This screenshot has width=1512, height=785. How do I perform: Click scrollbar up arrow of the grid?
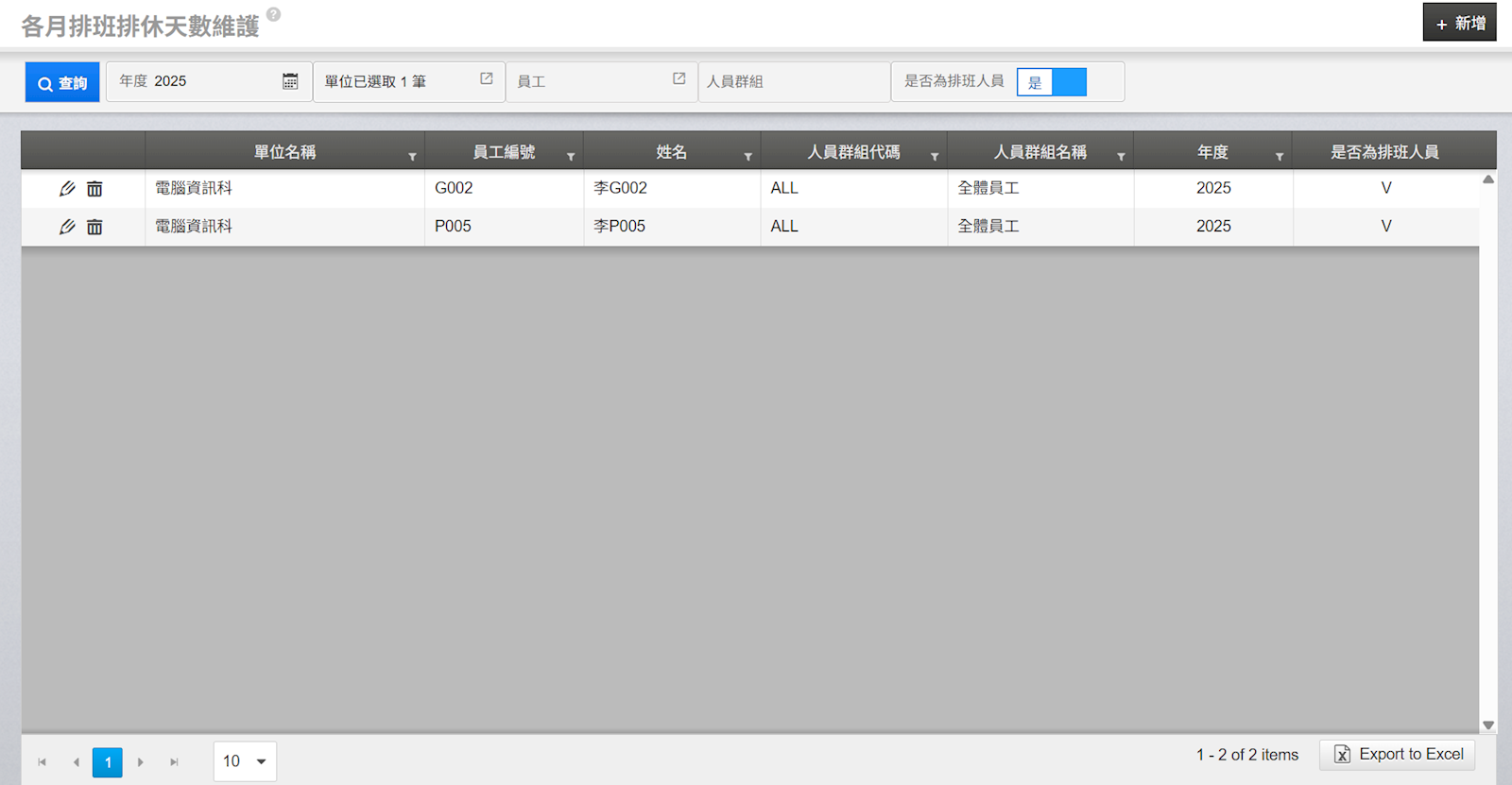coord(1488,179)
